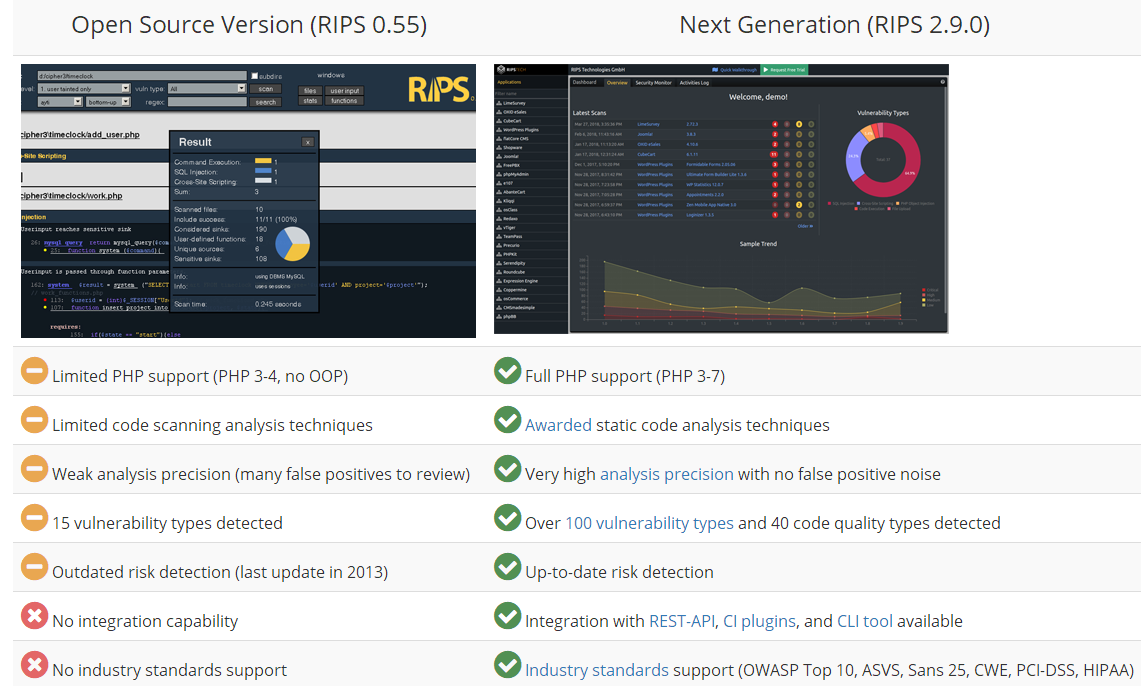The height and width of the screenshot is (686, 1141).
Task: Click the check icon beside Integration with REST-API
Action: pos(507,615)
